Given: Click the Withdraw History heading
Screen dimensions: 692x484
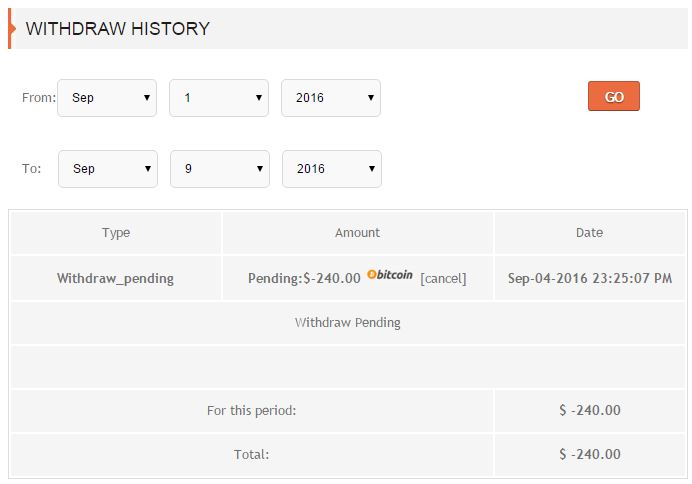Looking at the screenshot, I should tap(118, 29).
